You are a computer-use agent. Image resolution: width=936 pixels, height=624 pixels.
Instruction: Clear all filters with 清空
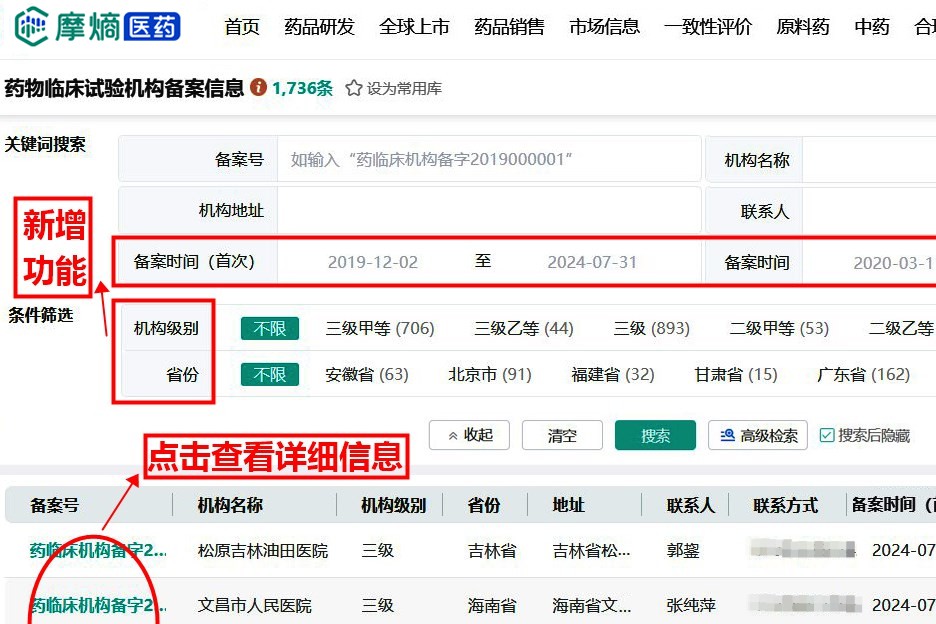pyautogui.click(x=562, y=435)
